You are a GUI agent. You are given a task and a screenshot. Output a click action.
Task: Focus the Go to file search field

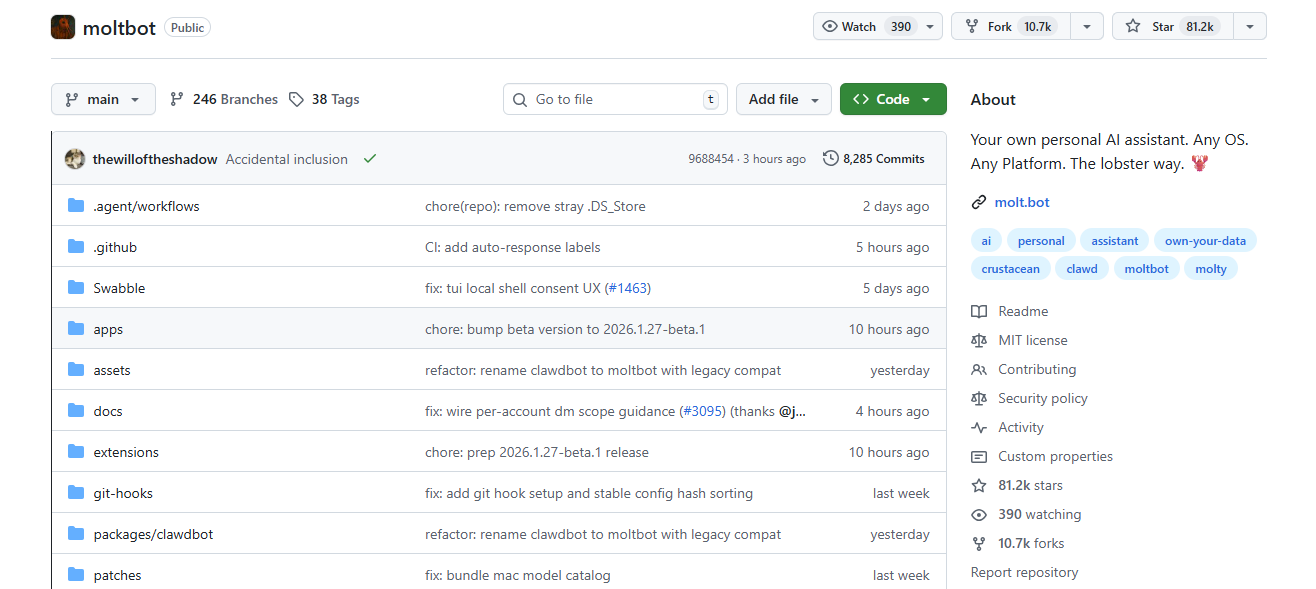(615, 99)
